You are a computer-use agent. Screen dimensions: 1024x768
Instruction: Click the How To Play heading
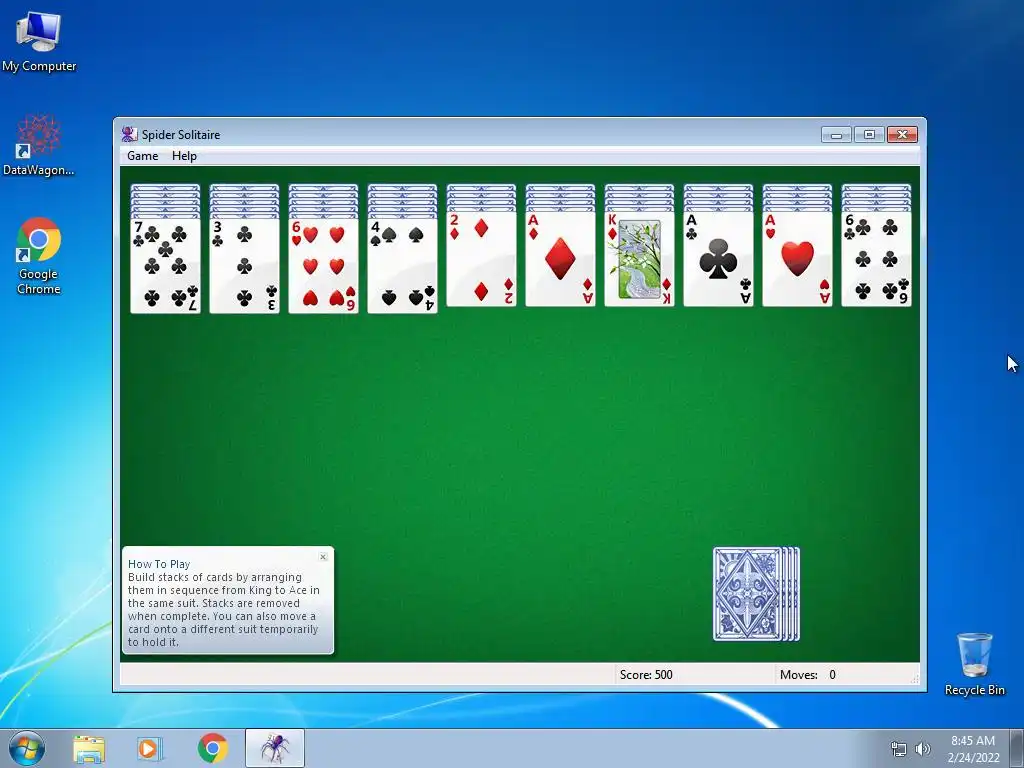pyautogui.click(x=159, y=564)
